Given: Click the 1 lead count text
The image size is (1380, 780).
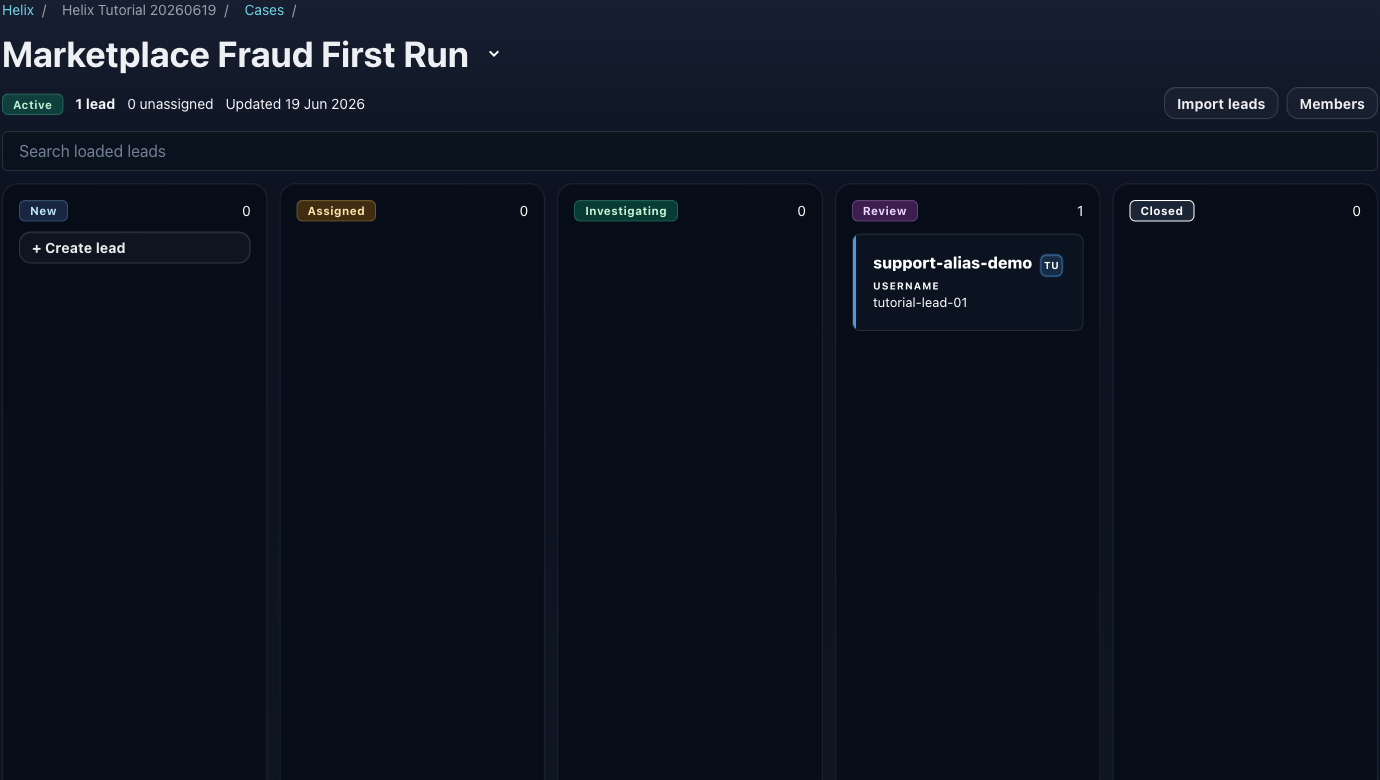Looking at the screenshot, I should pos(95,104).
